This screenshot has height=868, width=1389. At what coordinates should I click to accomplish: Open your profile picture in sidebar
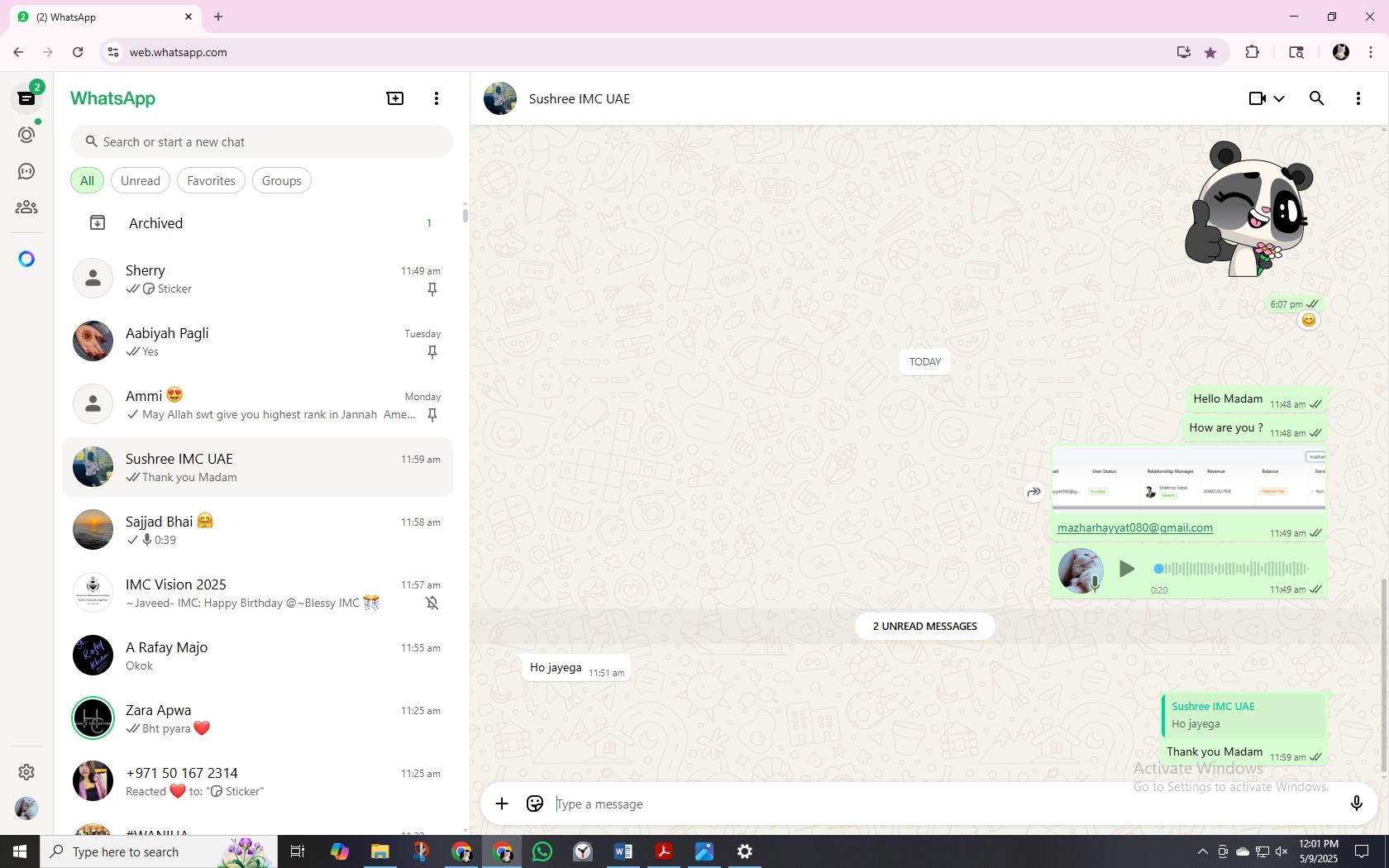click(x=26, y=808)
